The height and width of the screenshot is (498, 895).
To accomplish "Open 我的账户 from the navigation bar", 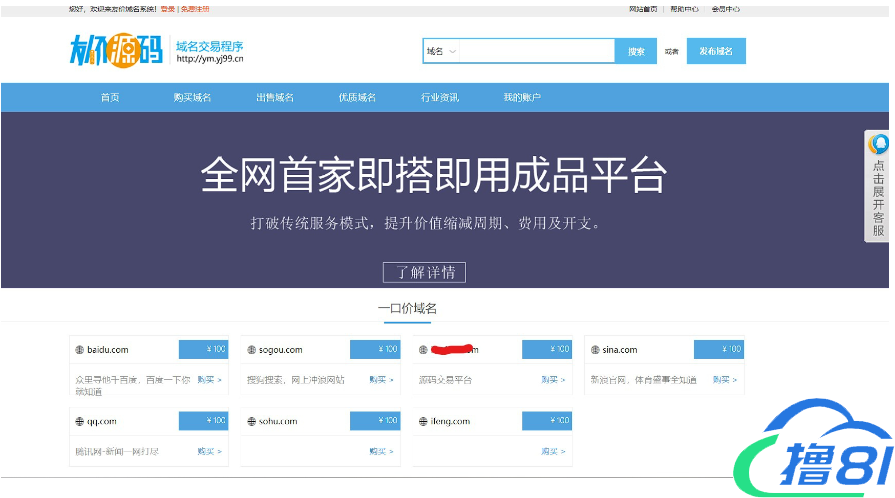I will pyautogui.click(x=522, y=97).
